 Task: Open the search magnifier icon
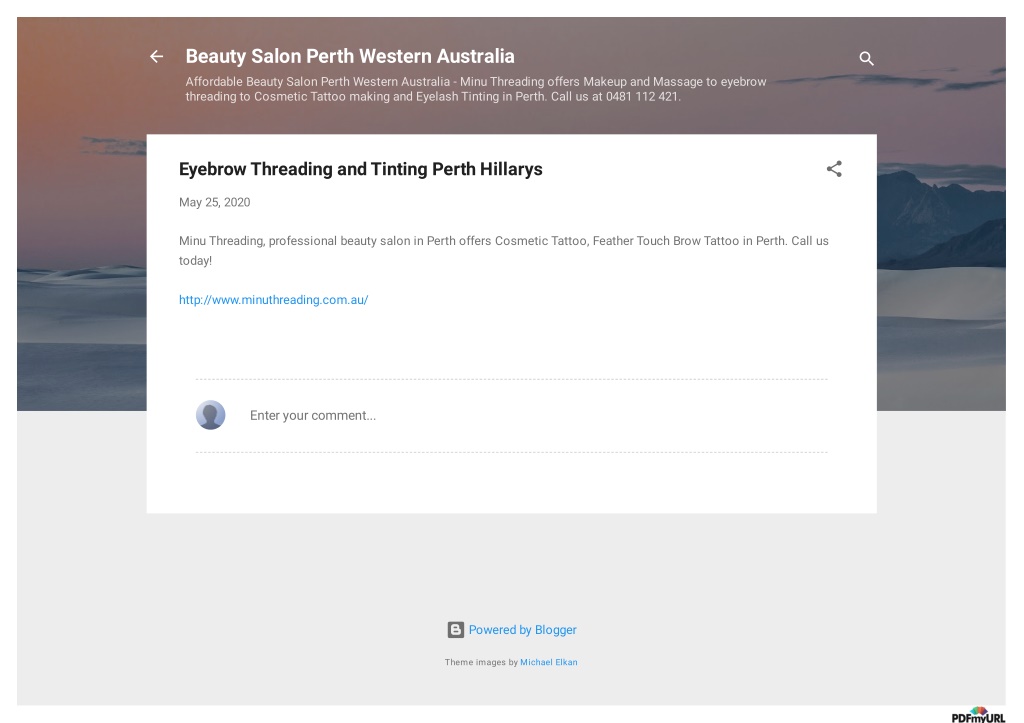click(x=866, y=59)
